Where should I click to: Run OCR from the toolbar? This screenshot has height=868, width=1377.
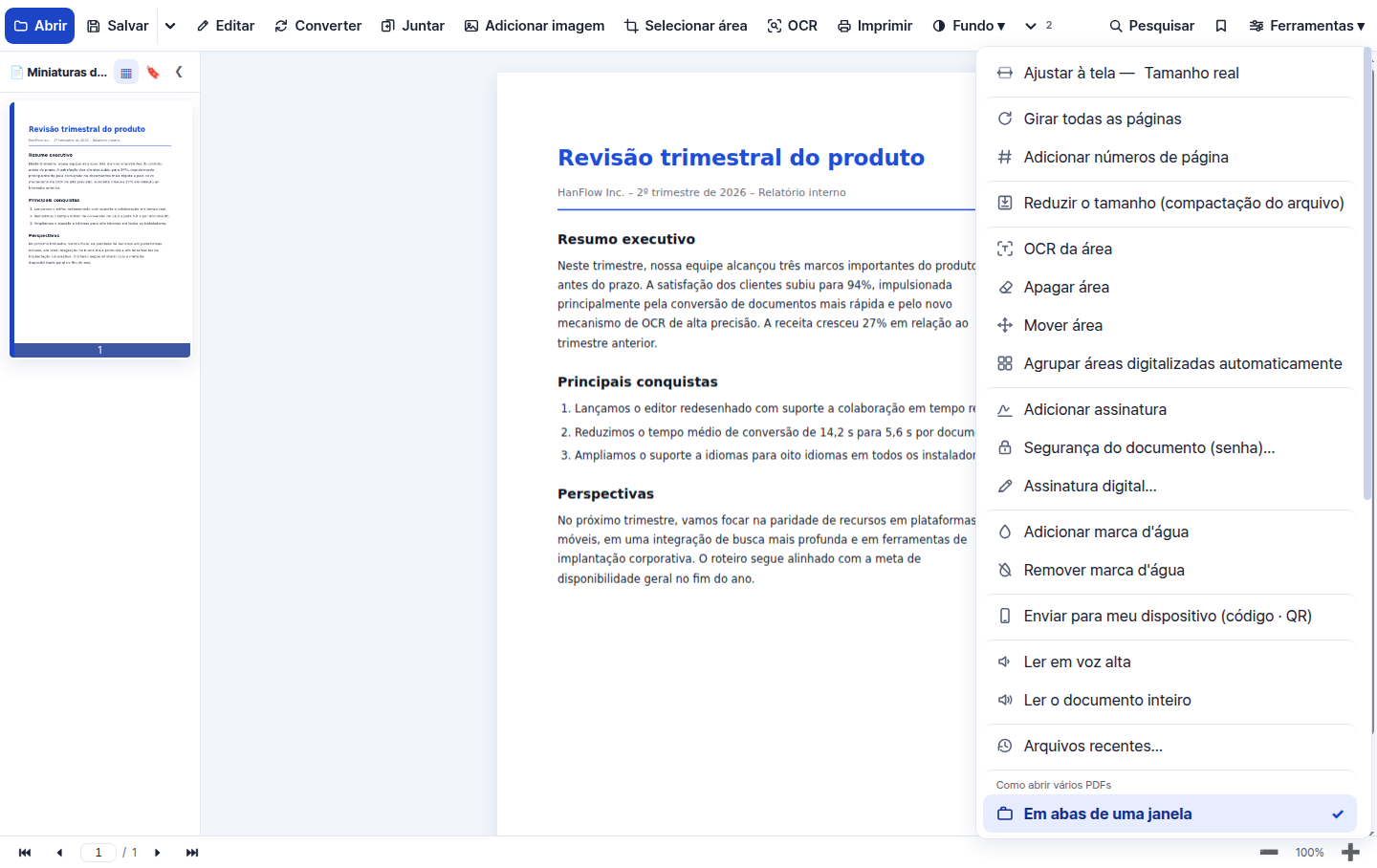[x=793, y=26]
